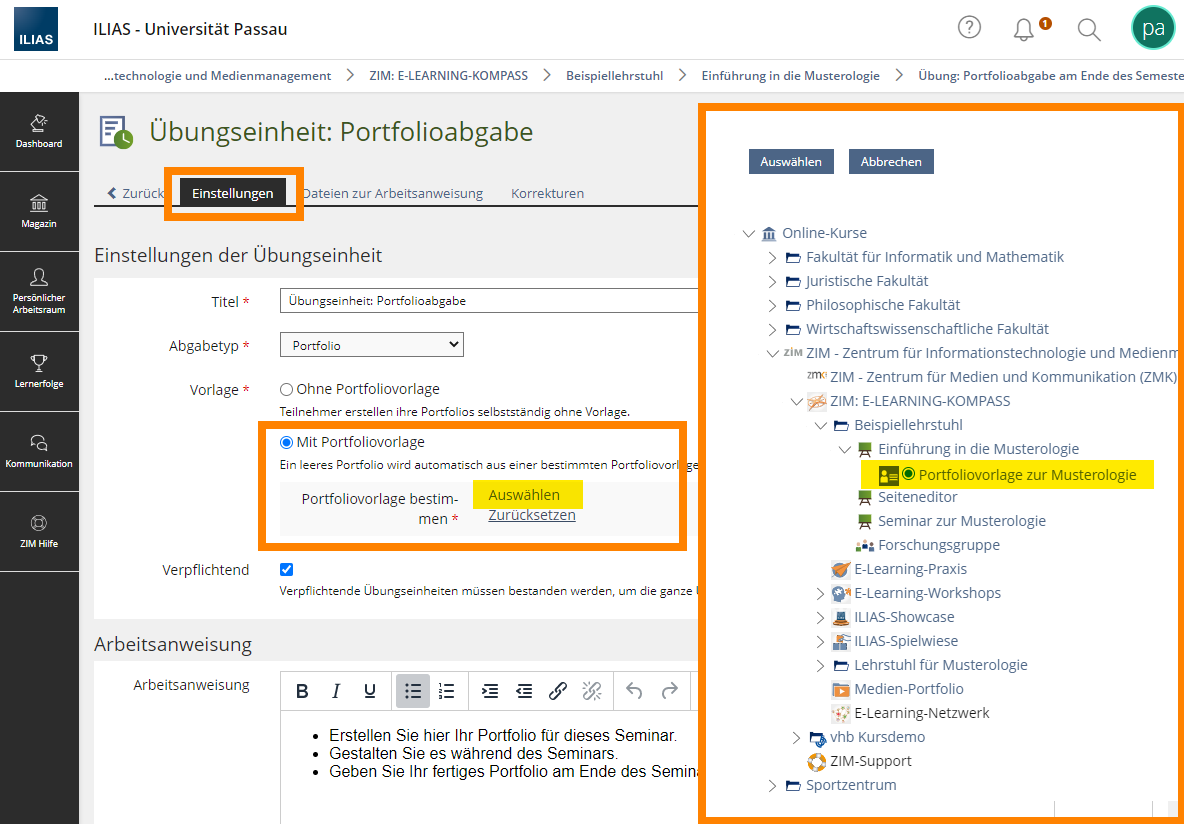This screenshot has height=824, width=1184.
Task: Open Persönlicher Arbeitsraum in sidebar
Action: point(39,292)
